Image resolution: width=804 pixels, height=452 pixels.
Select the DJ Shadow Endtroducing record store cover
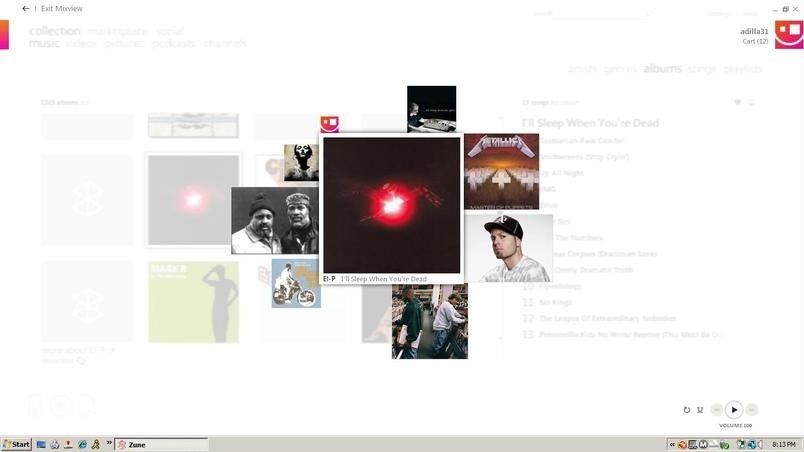(430, 321)
